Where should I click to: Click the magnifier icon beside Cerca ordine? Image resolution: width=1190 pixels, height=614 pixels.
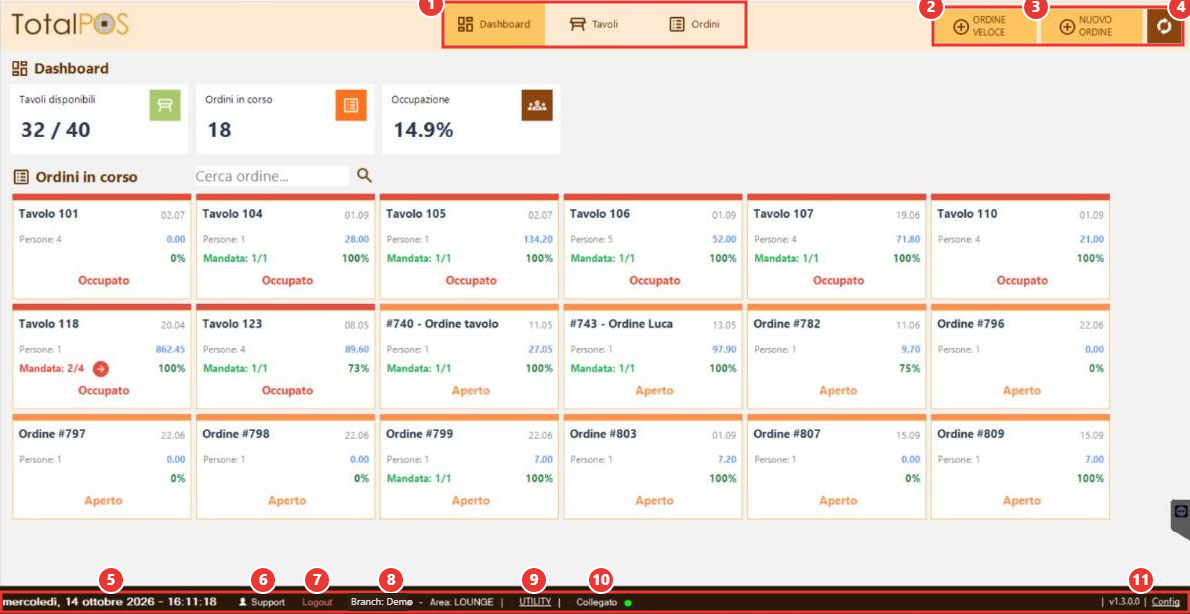click(364, 176)
